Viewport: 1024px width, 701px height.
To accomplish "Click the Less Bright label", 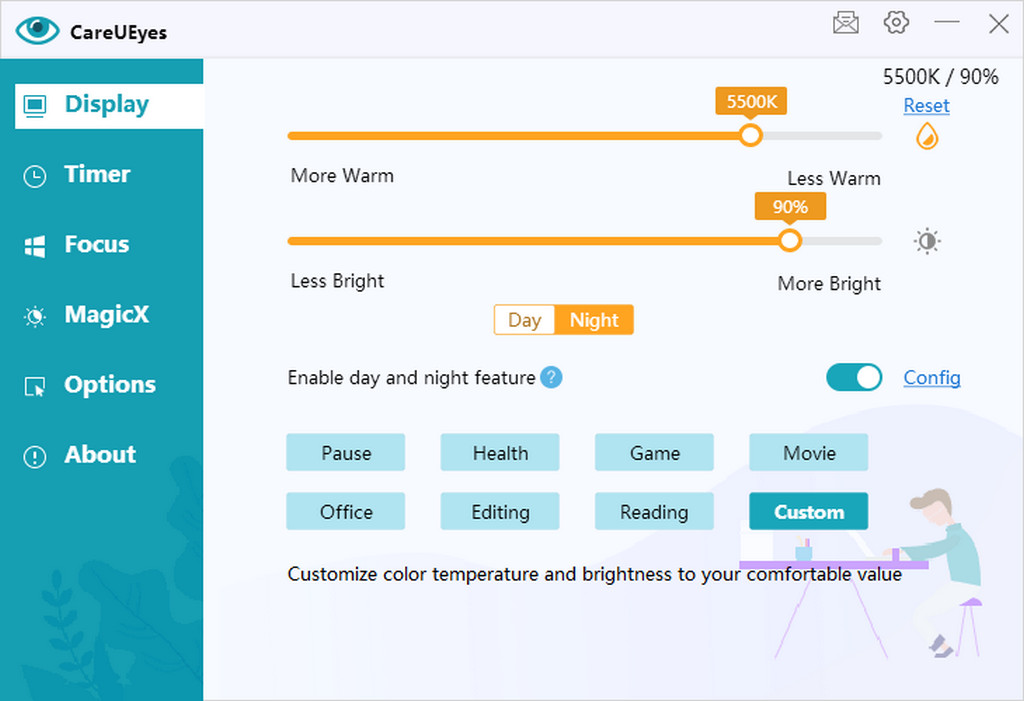I will pos(337,281).
